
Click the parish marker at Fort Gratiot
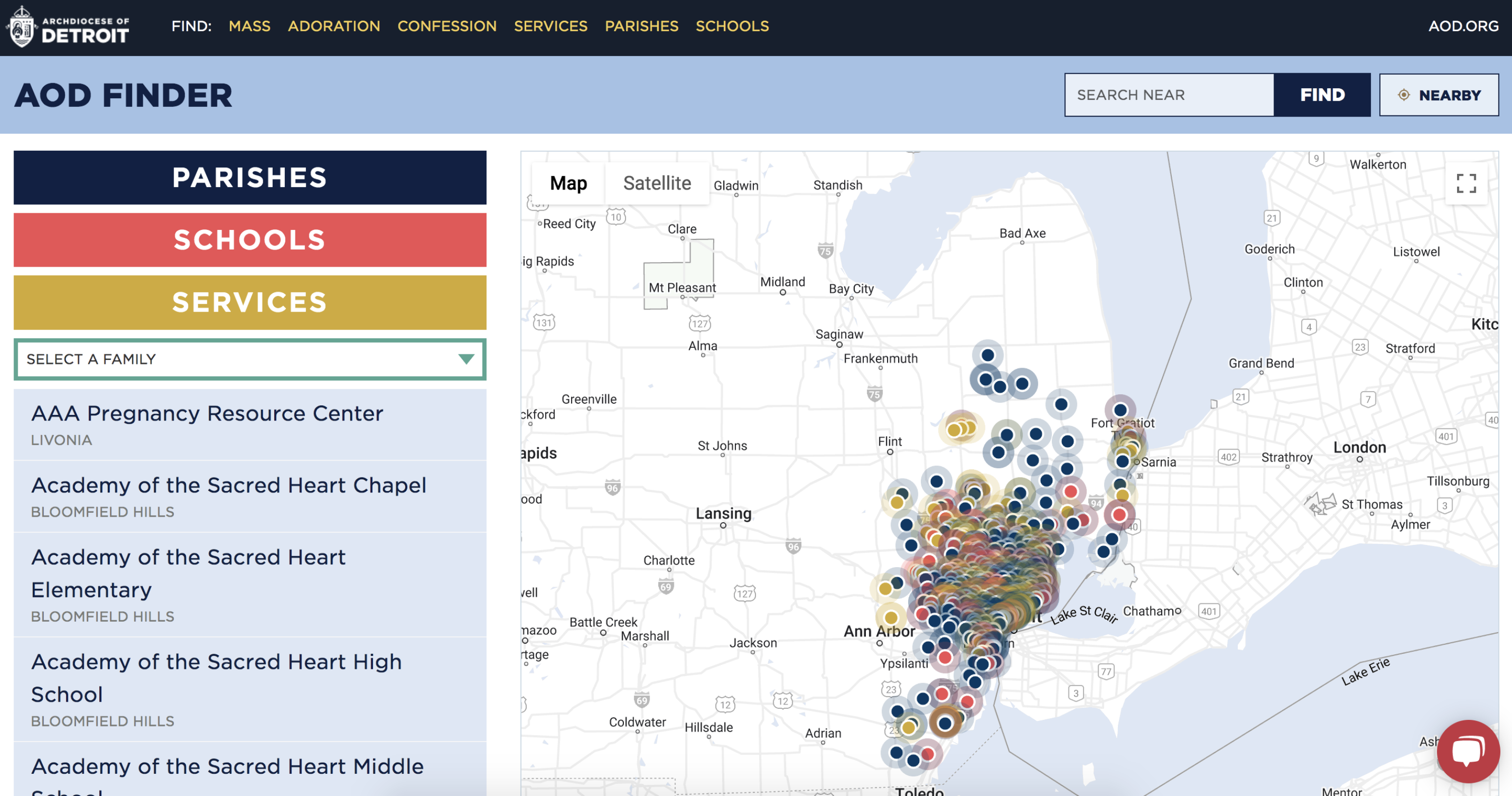coord(1120,410)
